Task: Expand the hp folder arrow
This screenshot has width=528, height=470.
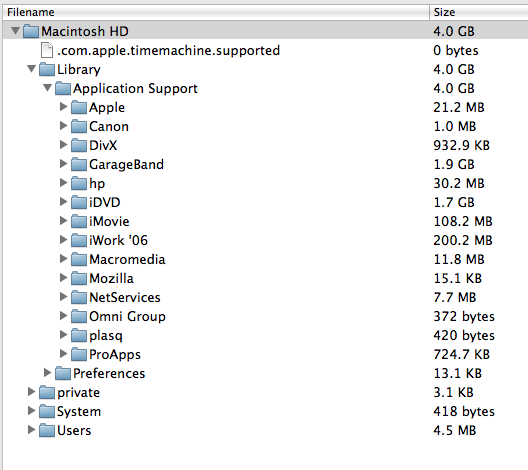Action: point(63,183)
